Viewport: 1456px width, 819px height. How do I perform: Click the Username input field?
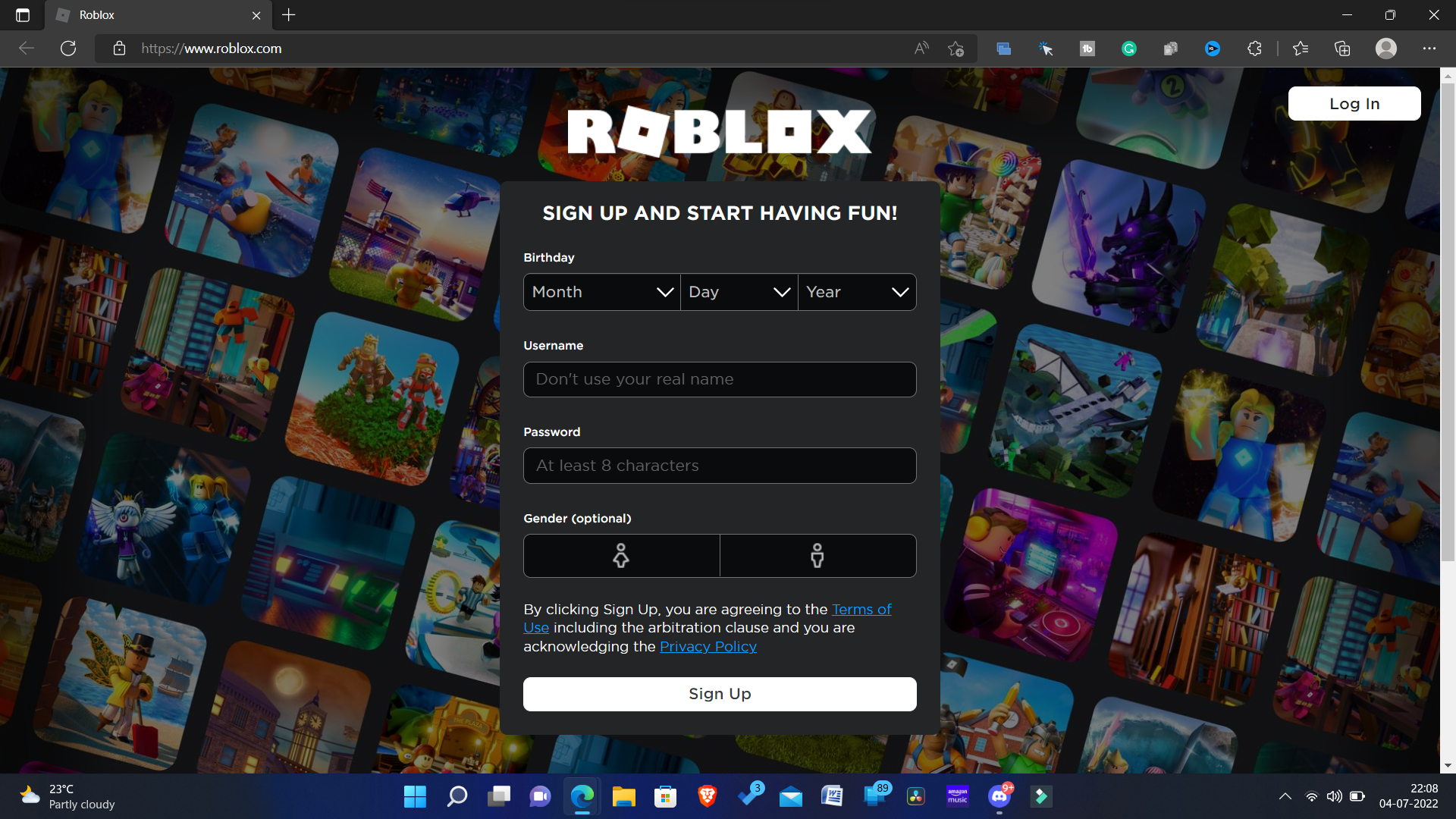pyautogui.click(x=719, y=379)
